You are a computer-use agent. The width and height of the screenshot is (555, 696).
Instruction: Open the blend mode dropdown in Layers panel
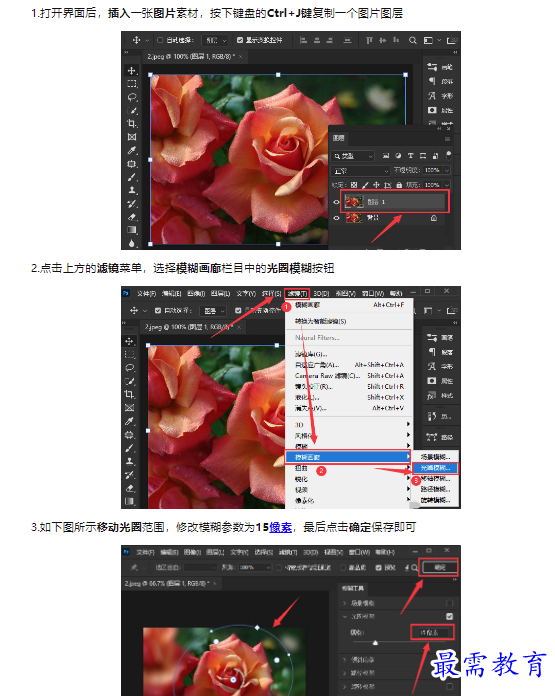361,170
